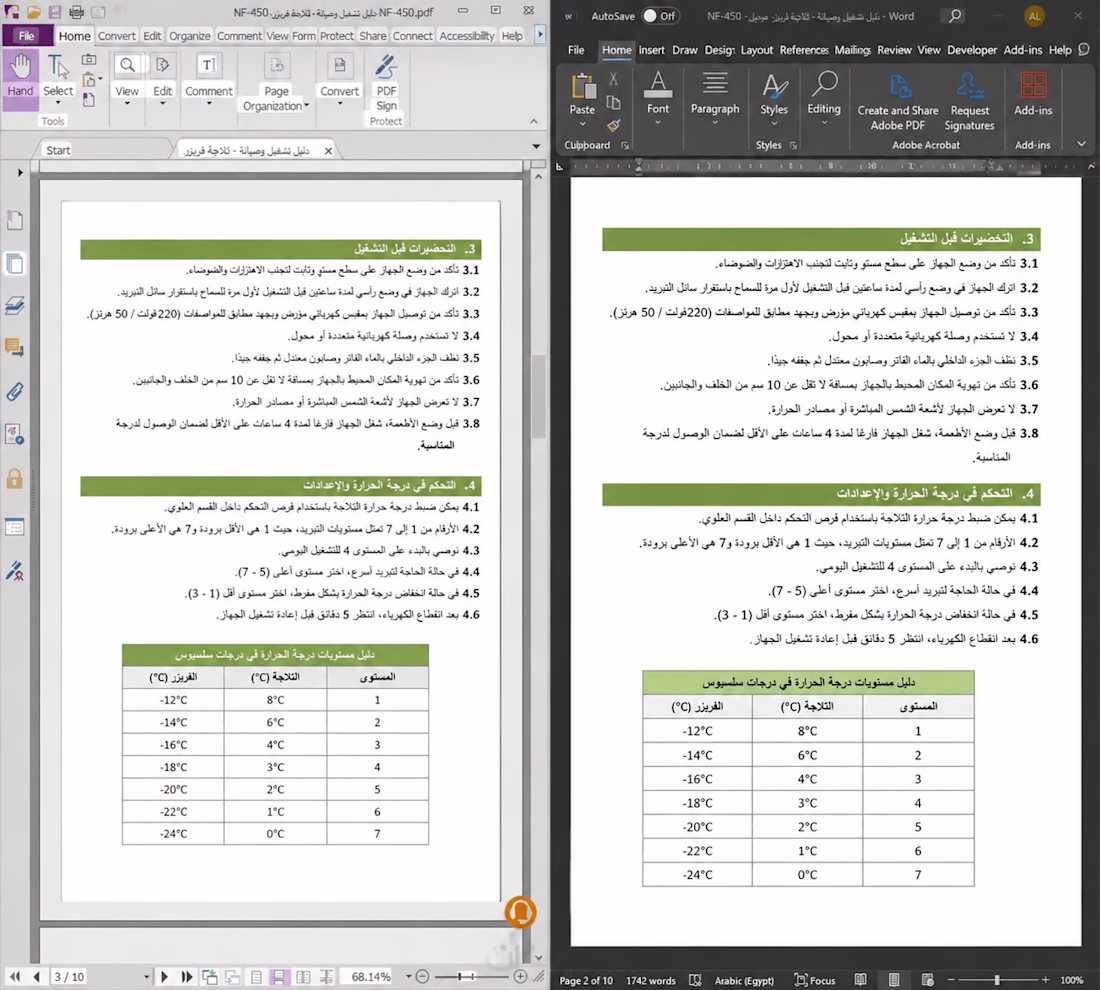
Task: Click PDF zoom out minus button
Action: pyautogui.click(x=422, y=976)
